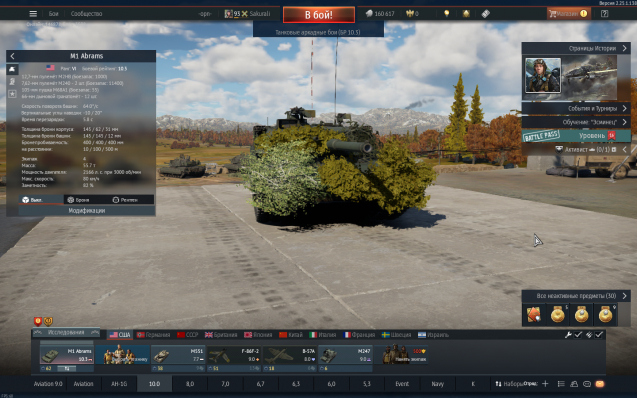The height and width of the screenshot is (398, 637).
Task: Switch to the 8.0 preset tab
Action: 190,384
